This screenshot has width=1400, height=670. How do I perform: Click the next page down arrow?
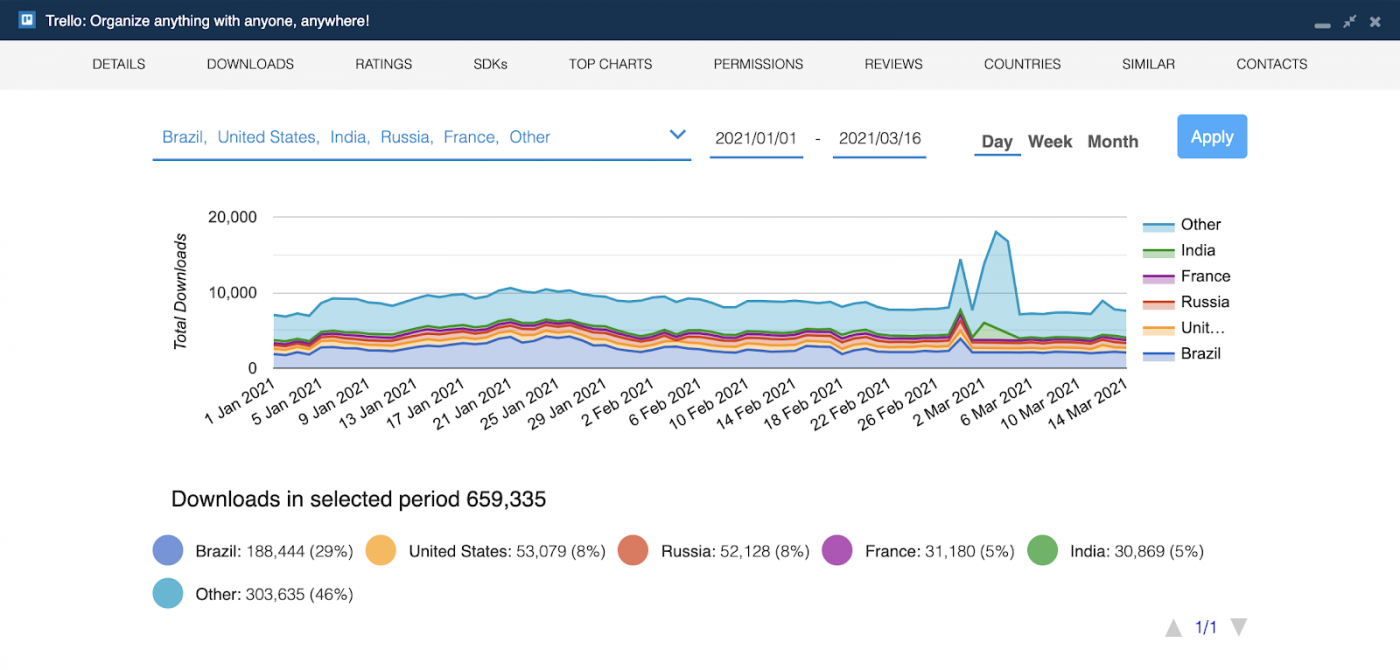[1238, 628]
